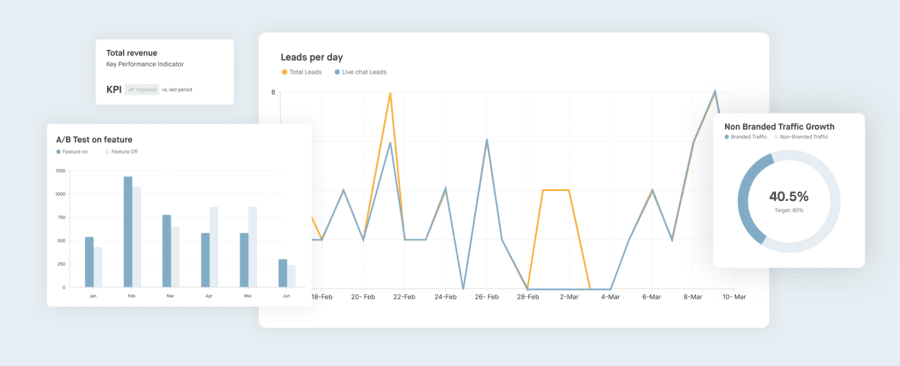Click the '22-Feb' date label
Image resolution: width=900 pixels, height=366 pixels.
click(405, 297)
